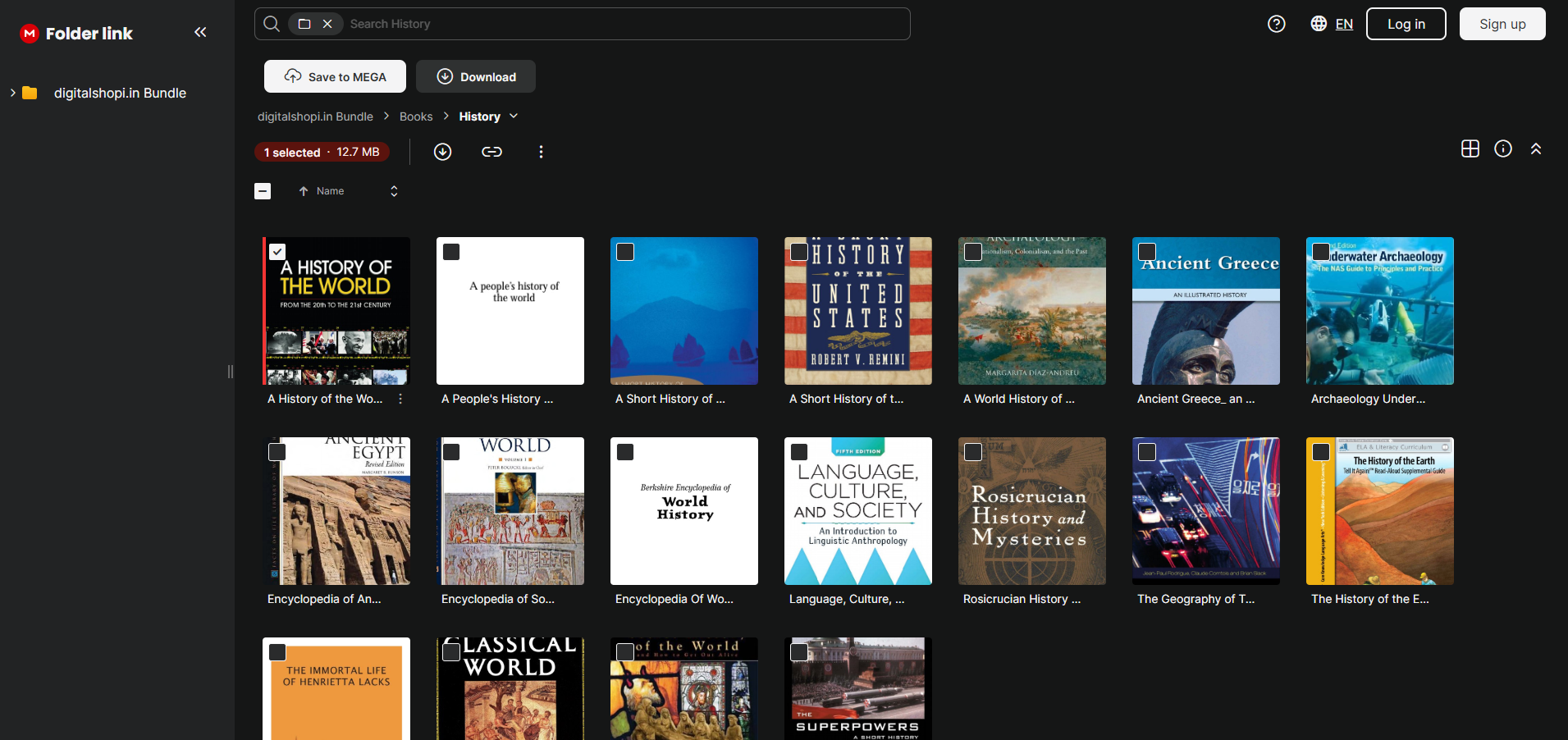1568x740 pixels.
Task: Click the 'Rosicrucian History ...' file name
Action: (1022, 599)
